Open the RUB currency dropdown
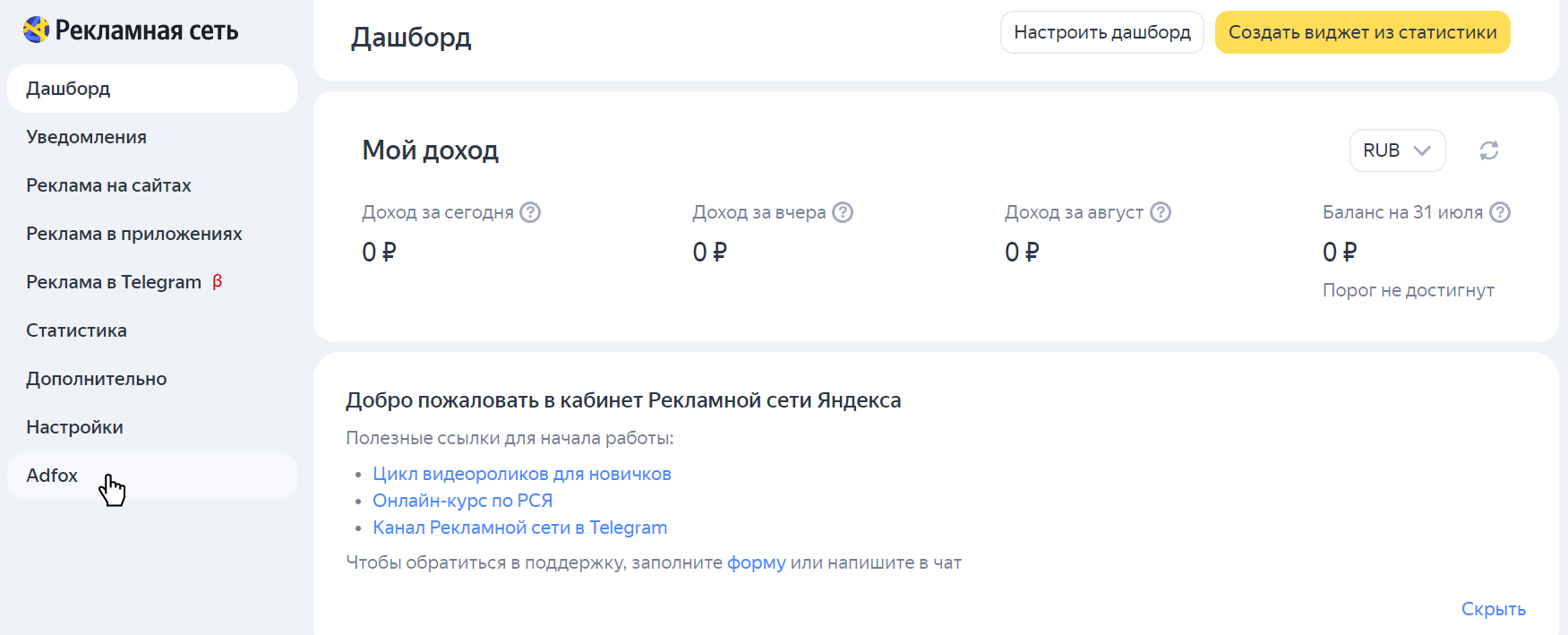This screenshot has width=1568, height=635. (x=1397, y=150)
